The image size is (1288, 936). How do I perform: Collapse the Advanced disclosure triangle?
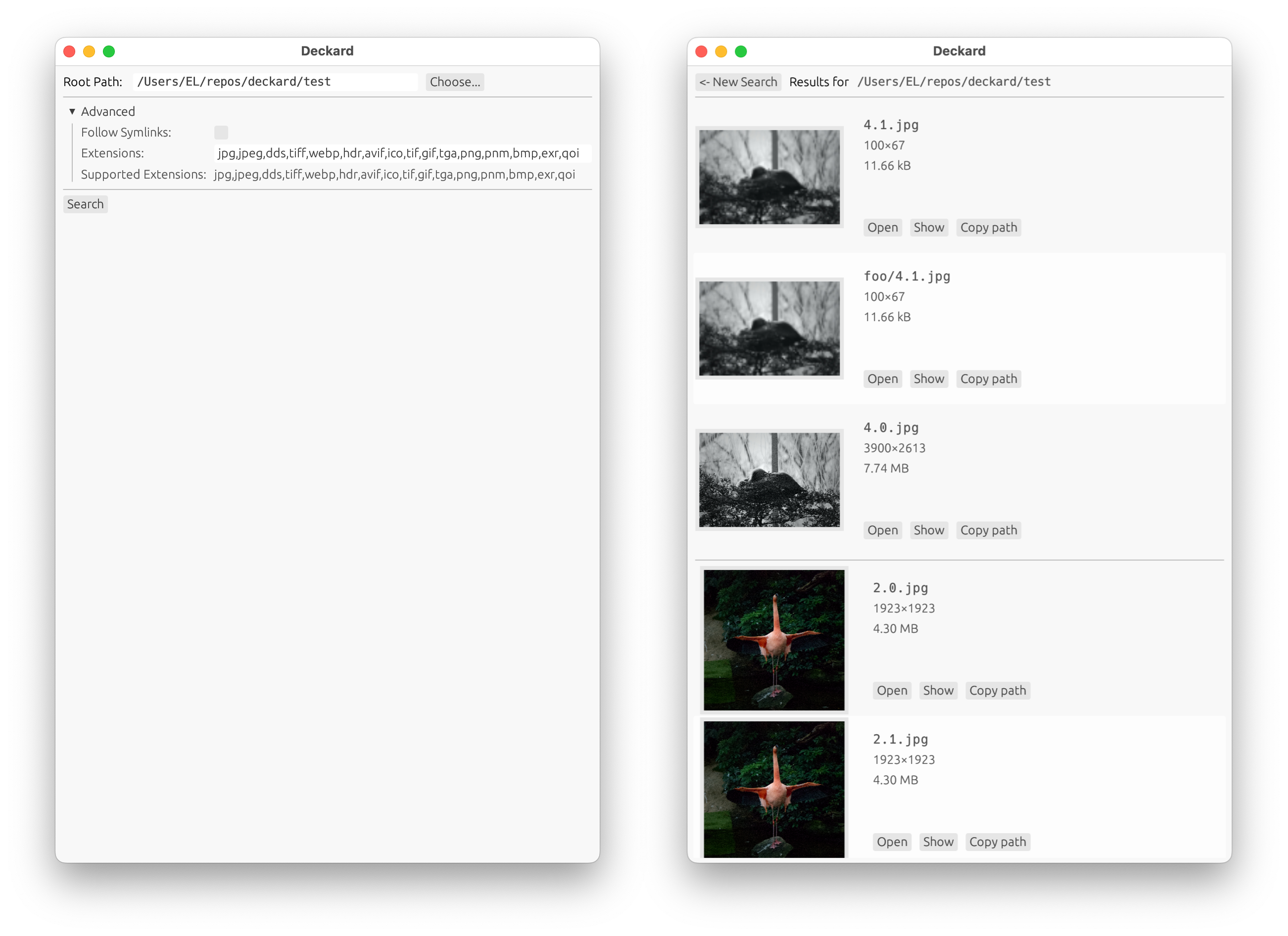point(72,111)
